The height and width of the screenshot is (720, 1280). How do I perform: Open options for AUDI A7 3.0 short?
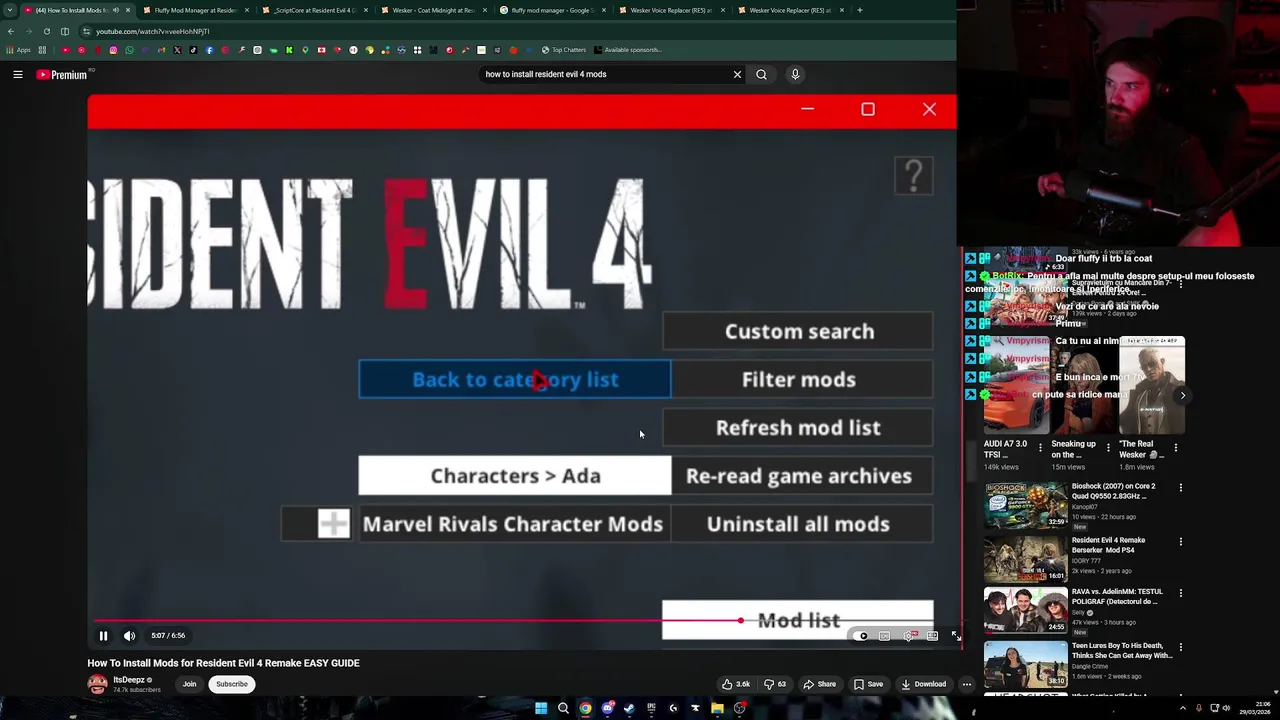(x=1040, y=448)
